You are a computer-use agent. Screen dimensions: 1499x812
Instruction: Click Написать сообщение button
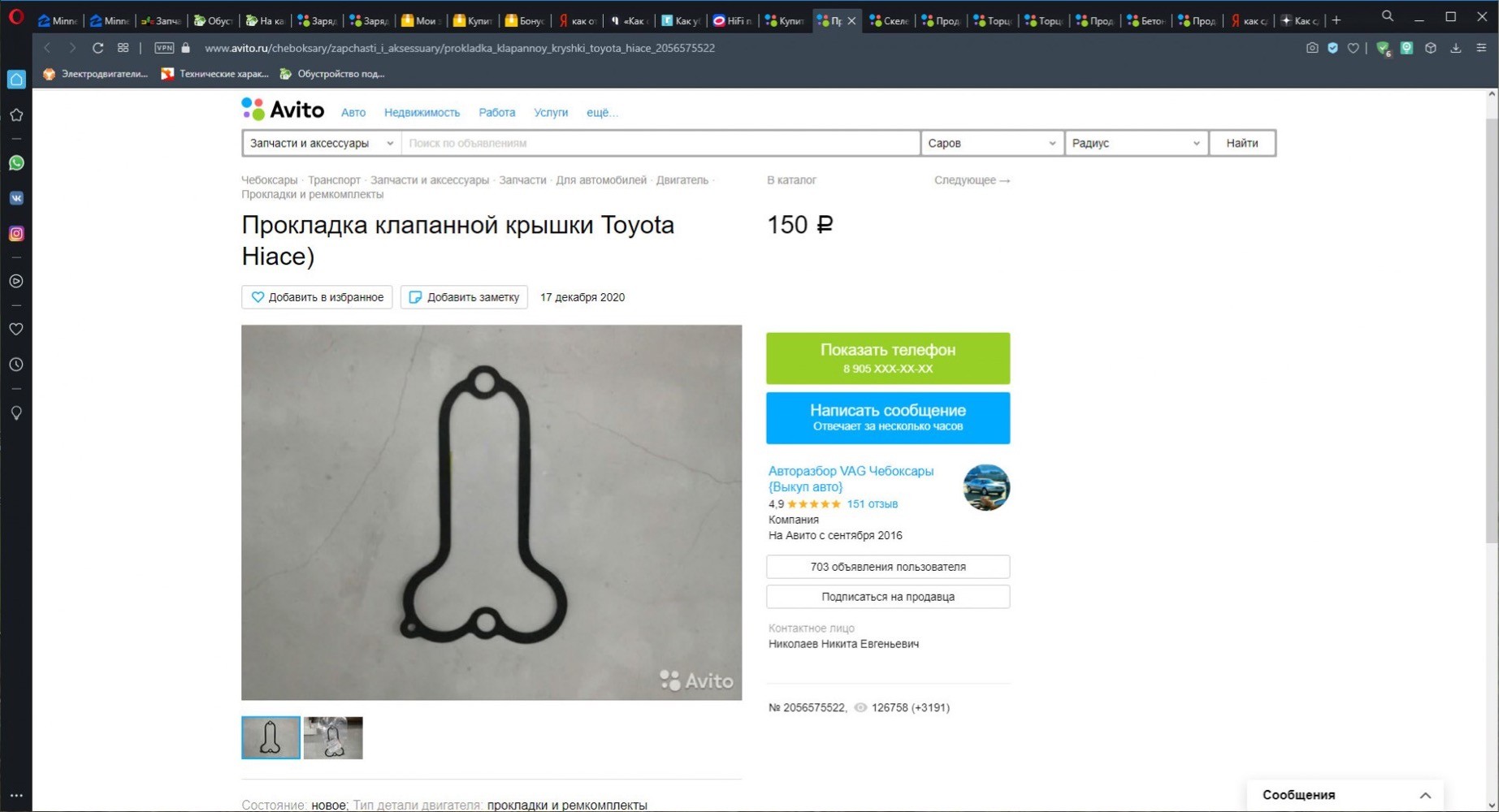pos(888,418)
